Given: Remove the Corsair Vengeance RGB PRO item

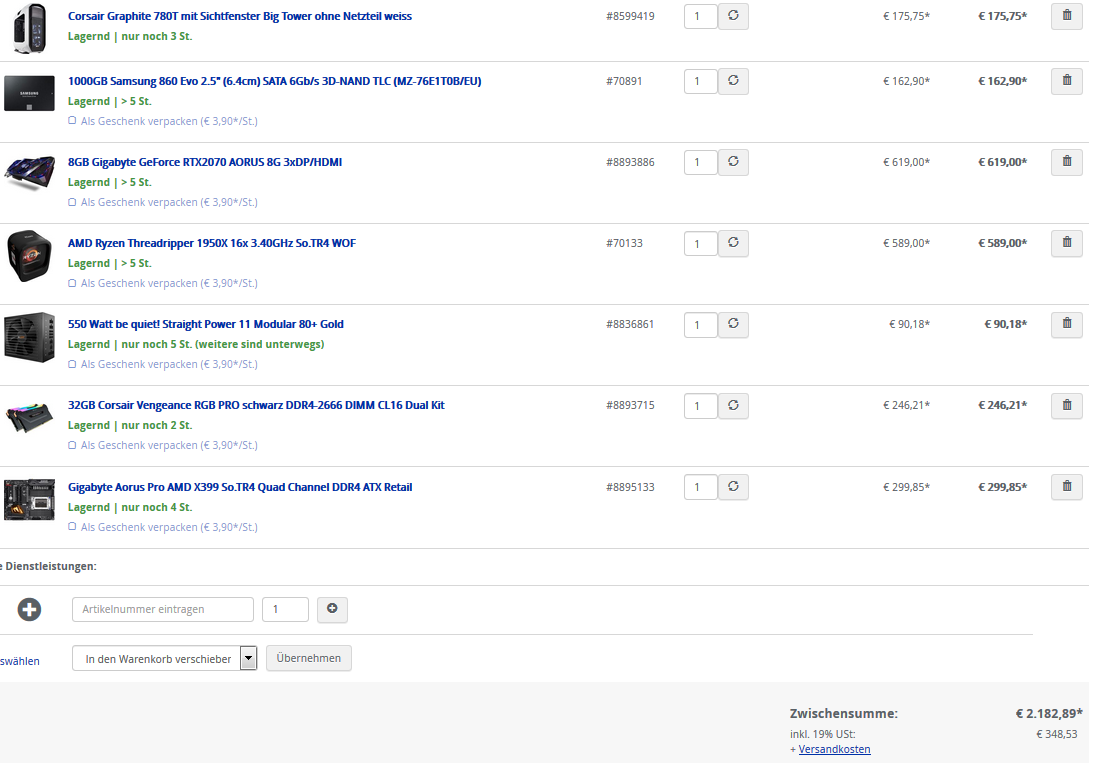Looking at the screenshot, I should (1067, 405).
